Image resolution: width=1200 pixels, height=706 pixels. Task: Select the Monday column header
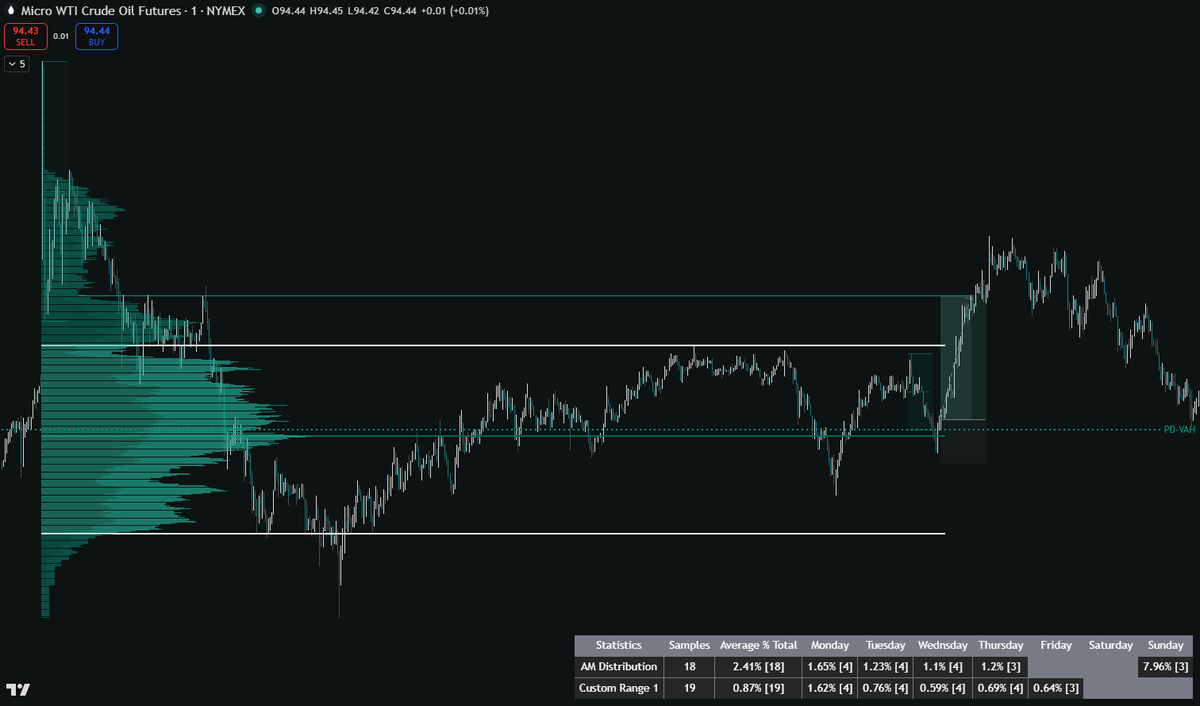click(x=829, y=645)
